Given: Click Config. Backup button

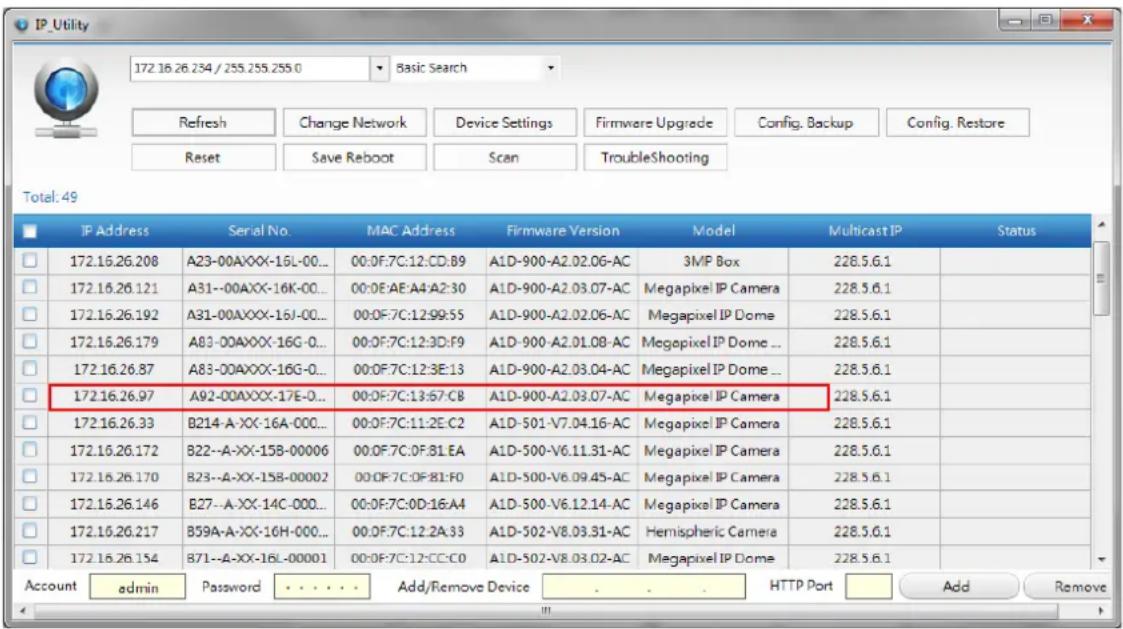Looking at the screenshot, I should pyautogui.click(x=806, y=123).
